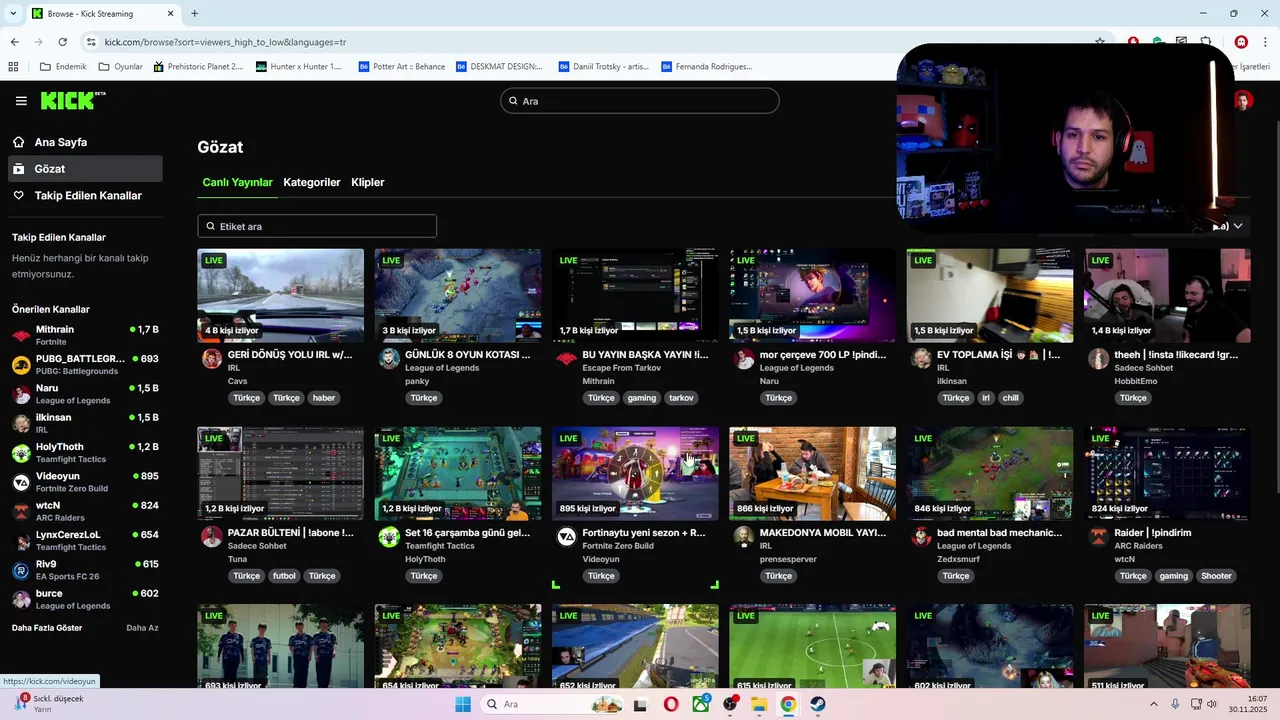Open the Windows Start menu

point(463,704)
